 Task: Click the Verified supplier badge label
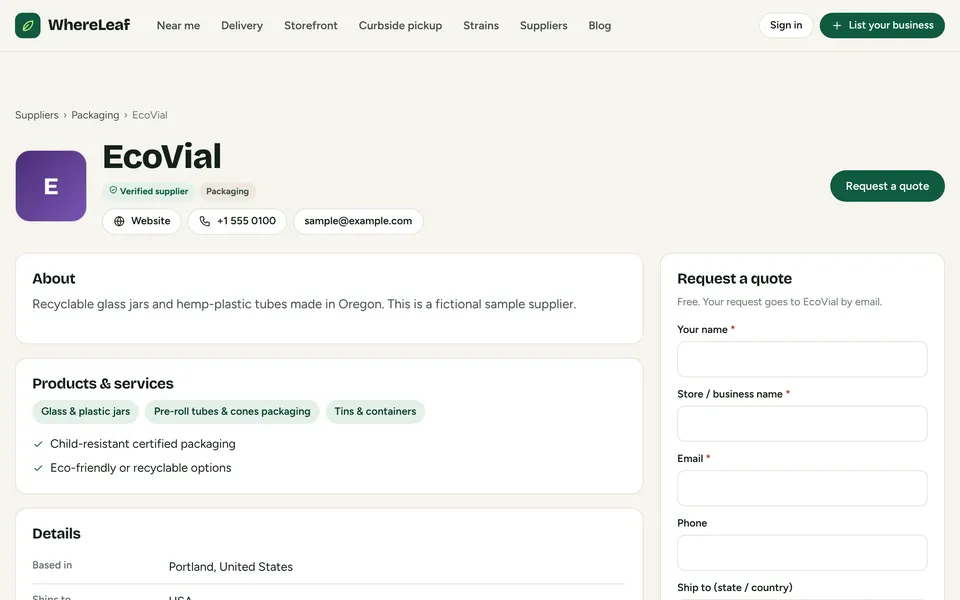tap(154, 191)
